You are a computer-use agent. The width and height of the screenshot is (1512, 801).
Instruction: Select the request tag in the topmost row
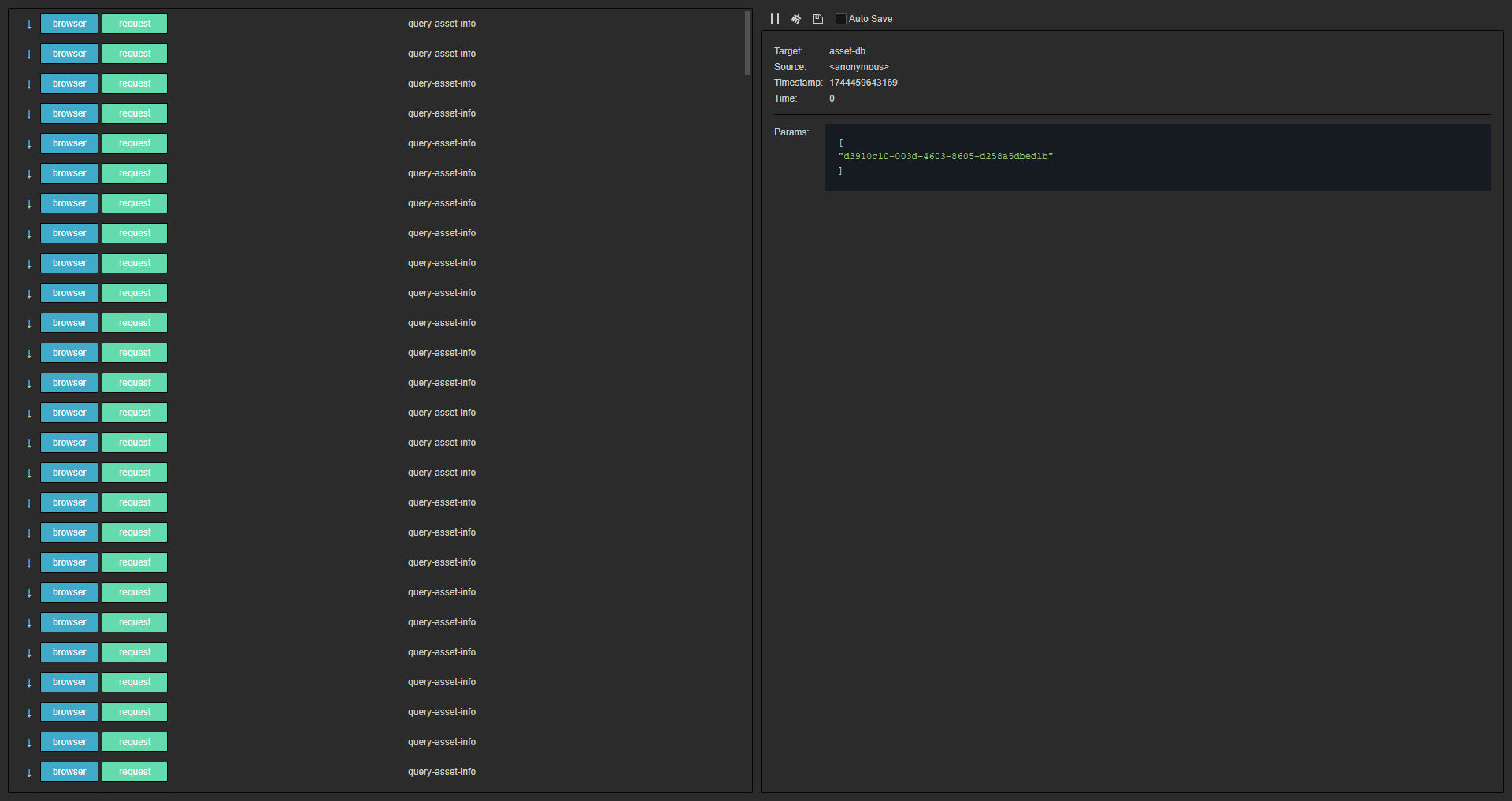click(135, 24)
